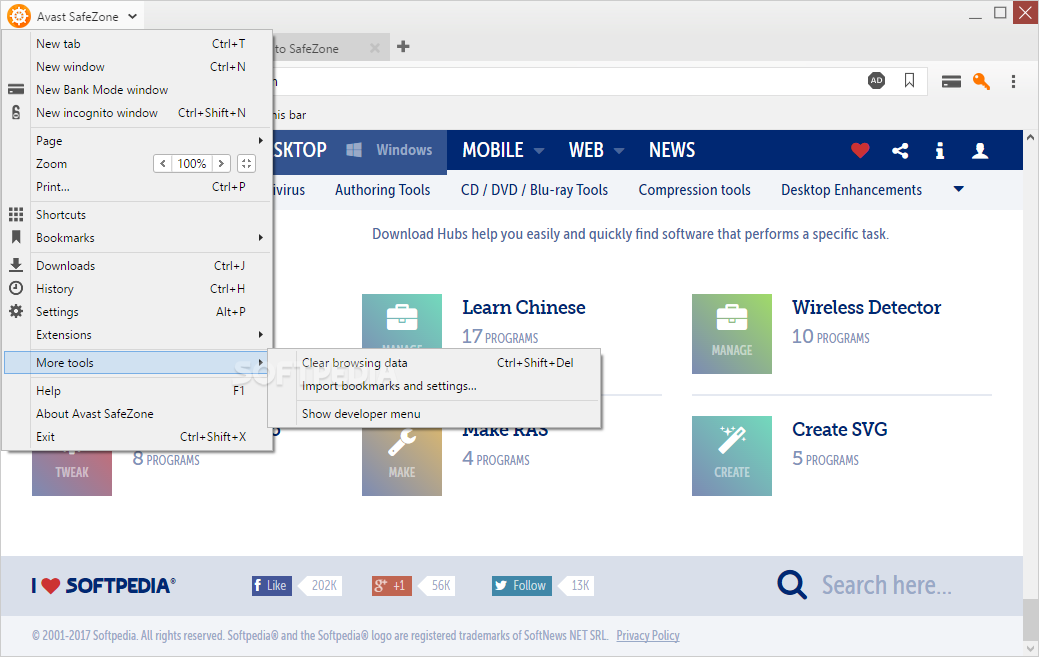Viewport: 1039px width, 657px height.
Task: Toggle fullscreen icon beside zoom controls
Action: click(x=246, y=164)
